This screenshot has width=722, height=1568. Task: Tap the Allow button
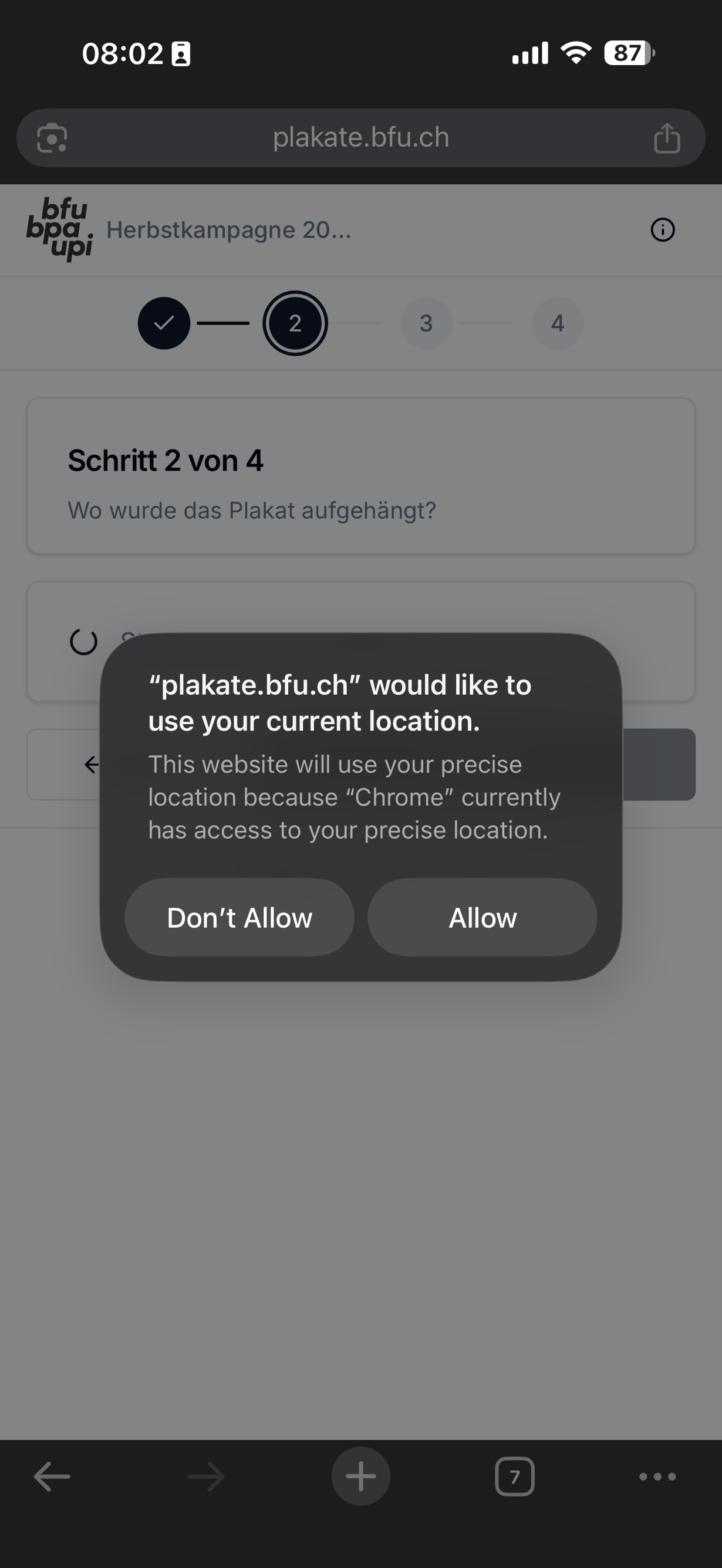pos(481,917)
